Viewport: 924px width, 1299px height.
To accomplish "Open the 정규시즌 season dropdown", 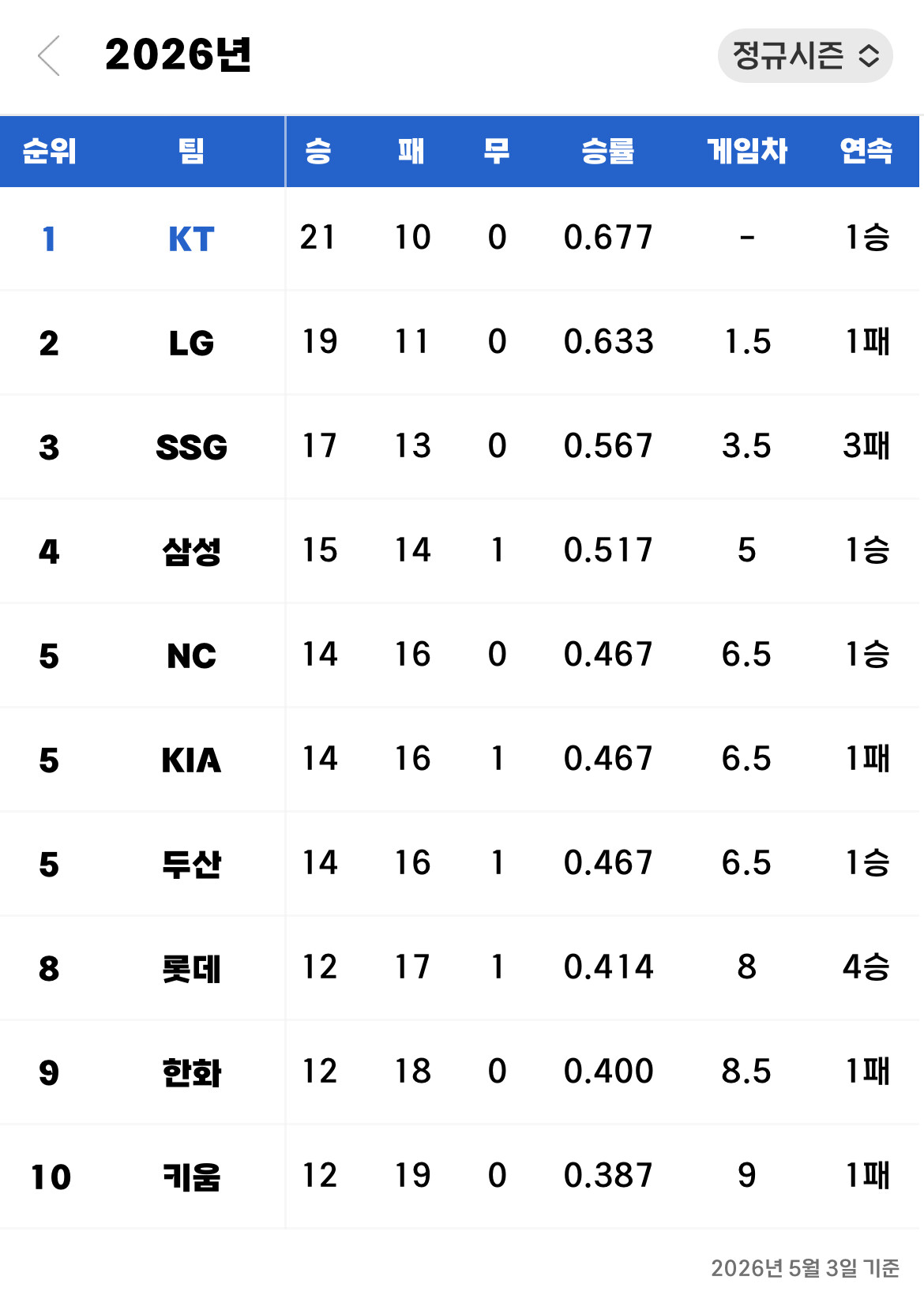I will pos(805,55).
